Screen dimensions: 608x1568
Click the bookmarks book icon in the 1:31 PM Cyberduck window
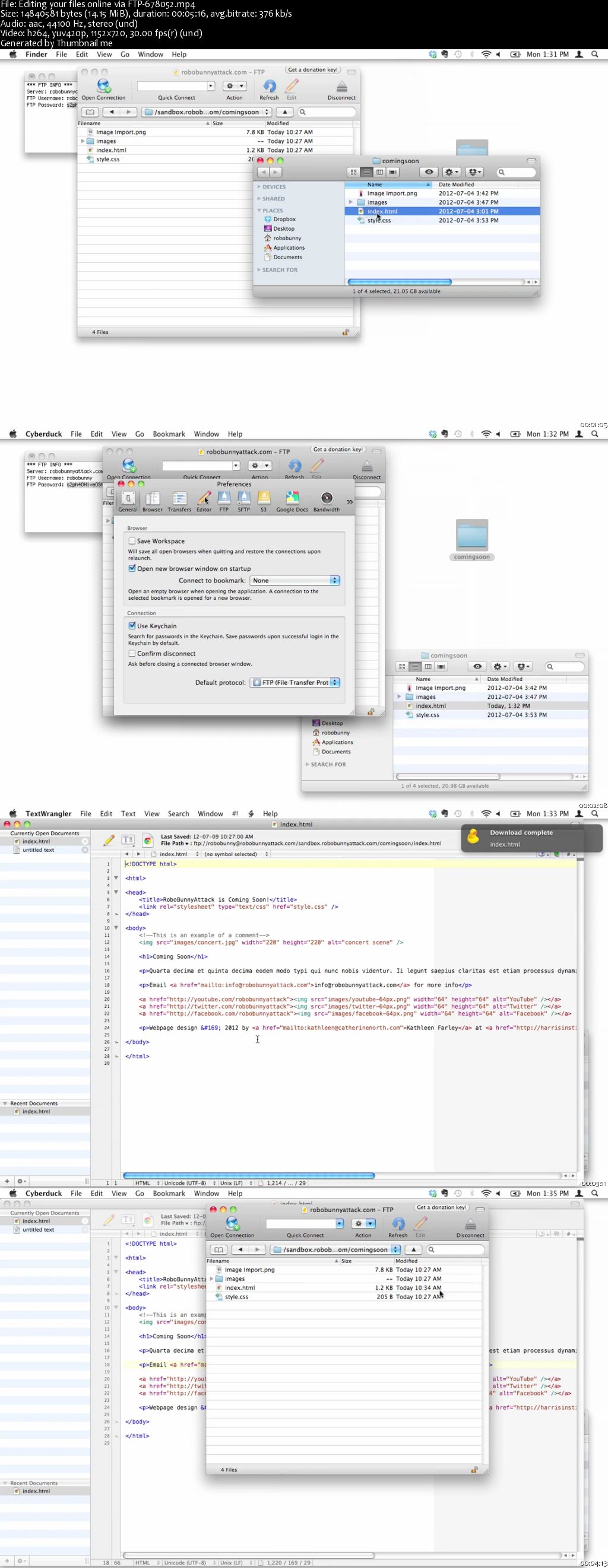point(90,112)
